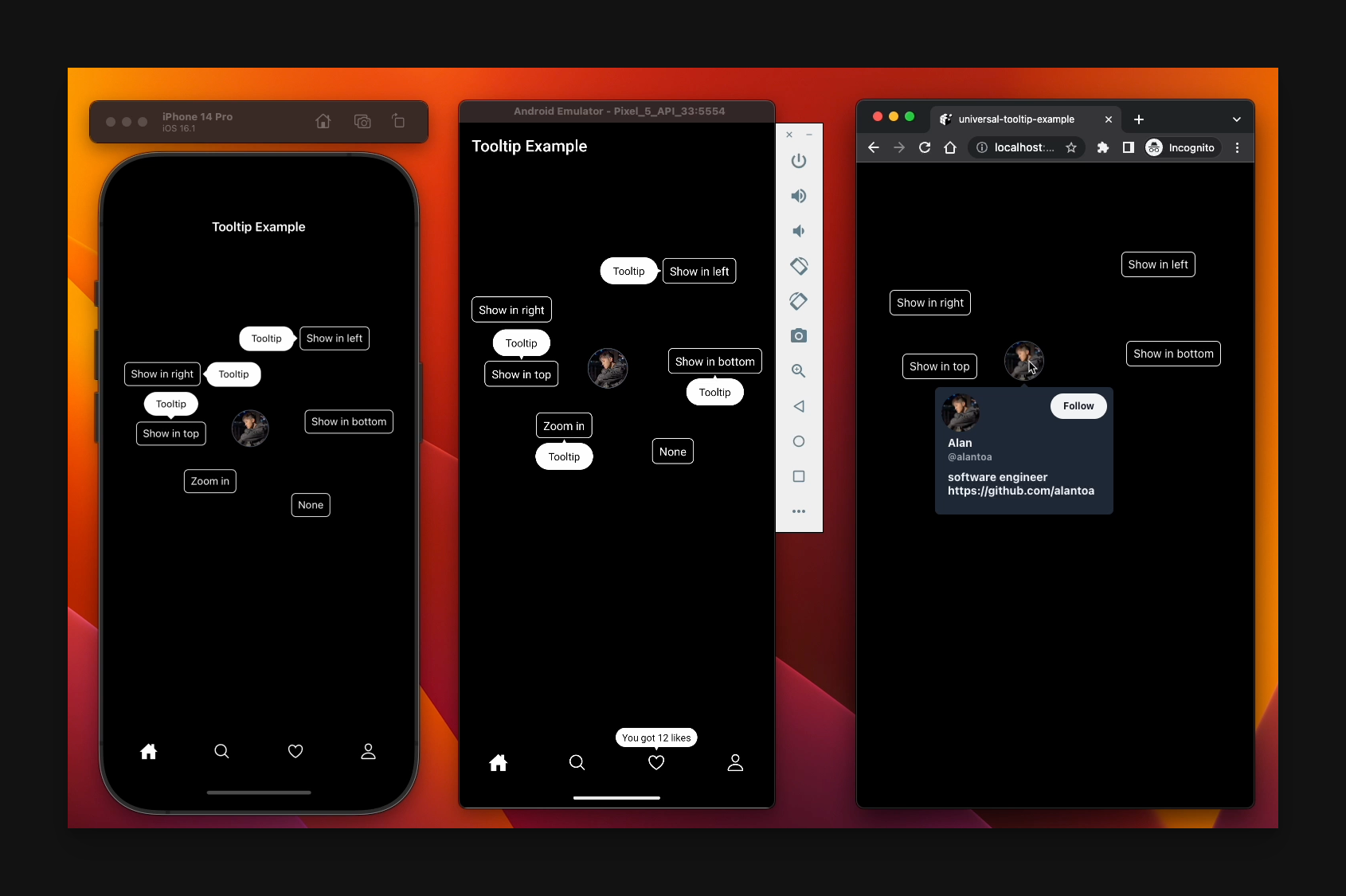Tap None button in Android emulator
1346x896 pixels.
673,452
